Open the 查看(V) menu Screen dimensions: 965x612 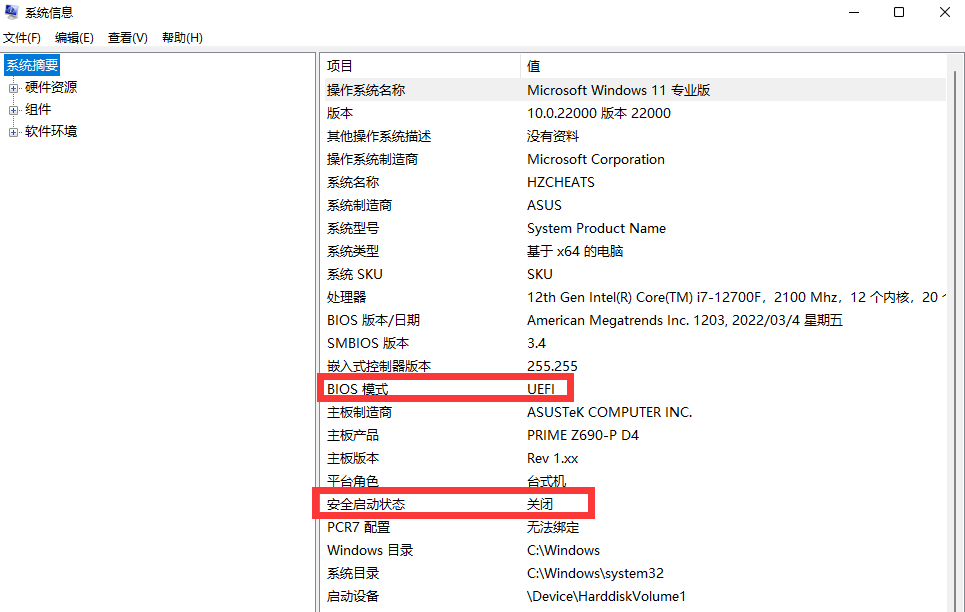click(128, 38)
